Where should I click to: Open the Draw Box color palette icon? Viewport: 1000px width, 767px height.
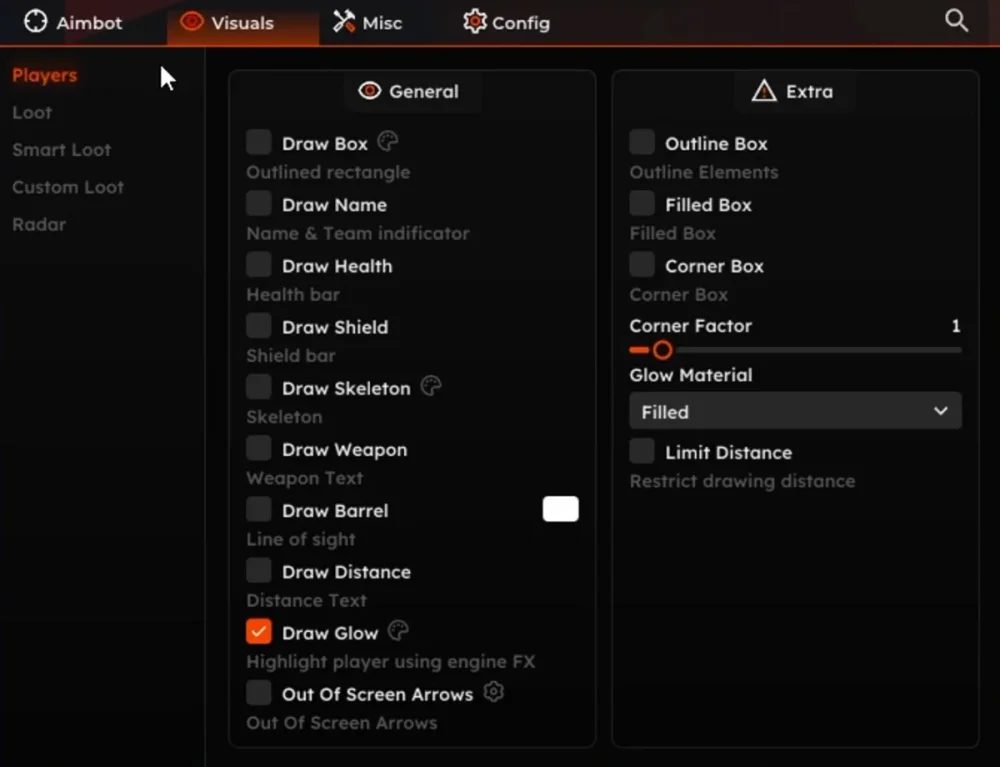click(x=388, y=142)
